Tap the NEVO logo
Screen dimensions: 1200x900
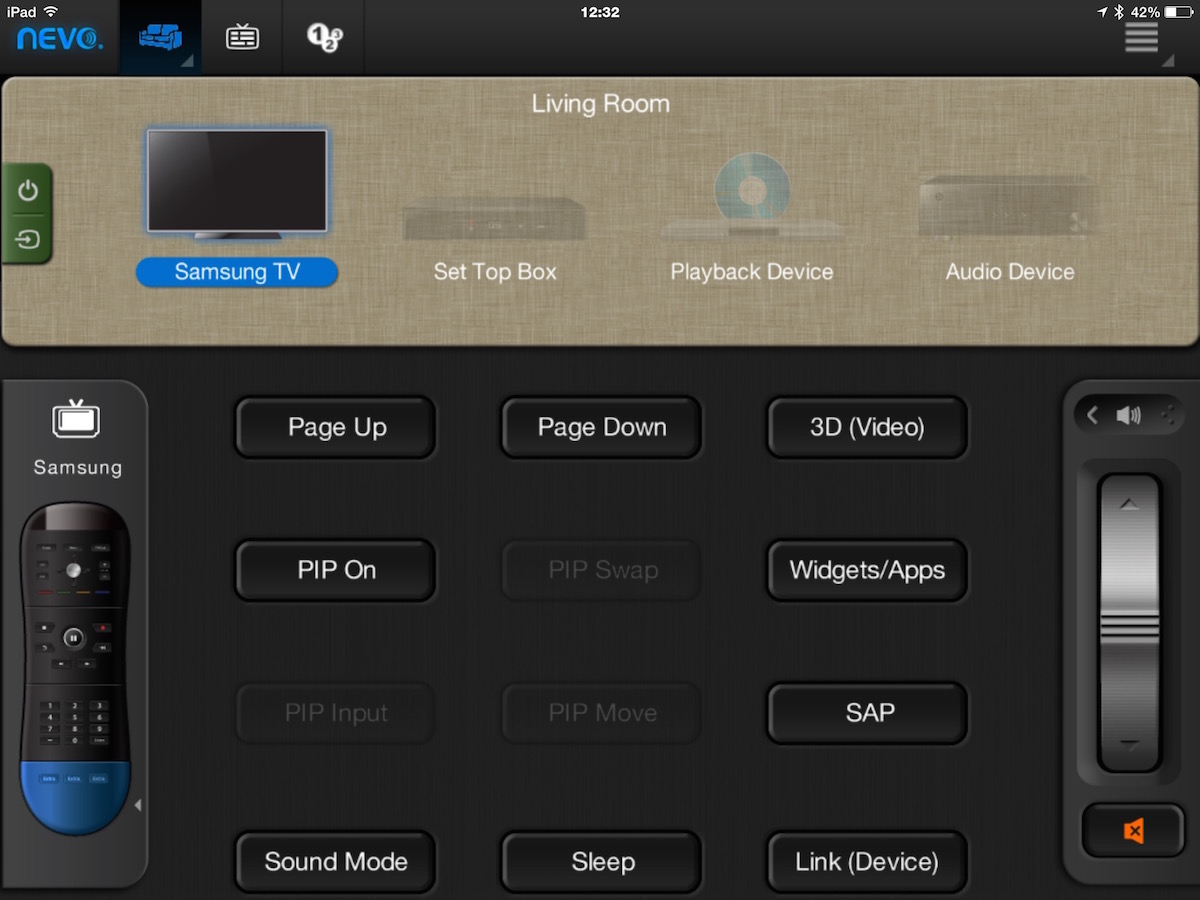(x=59, y=38)
